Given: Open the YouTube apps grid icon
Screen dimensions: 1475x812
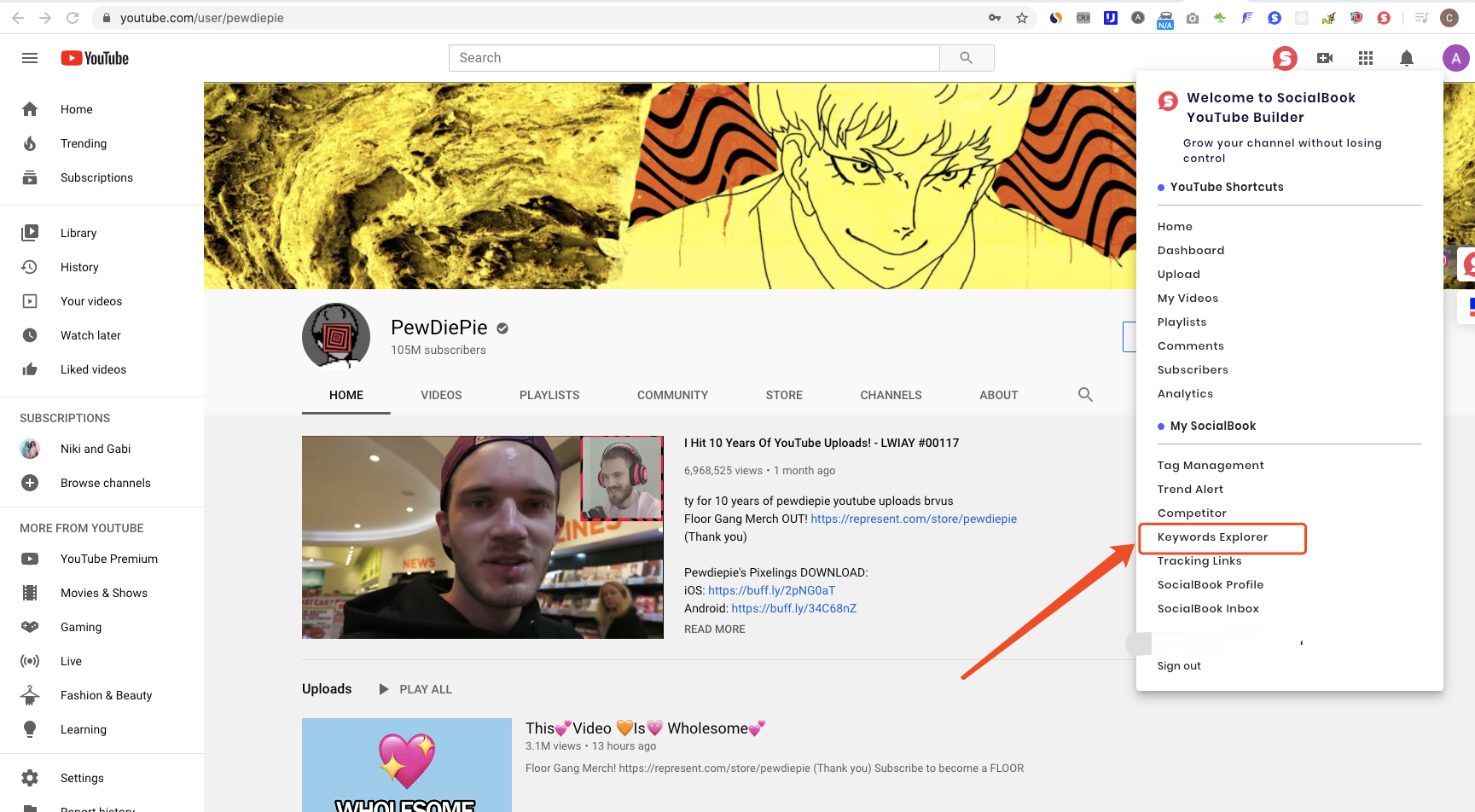Looking at the screenshot, I should 1366,58.
